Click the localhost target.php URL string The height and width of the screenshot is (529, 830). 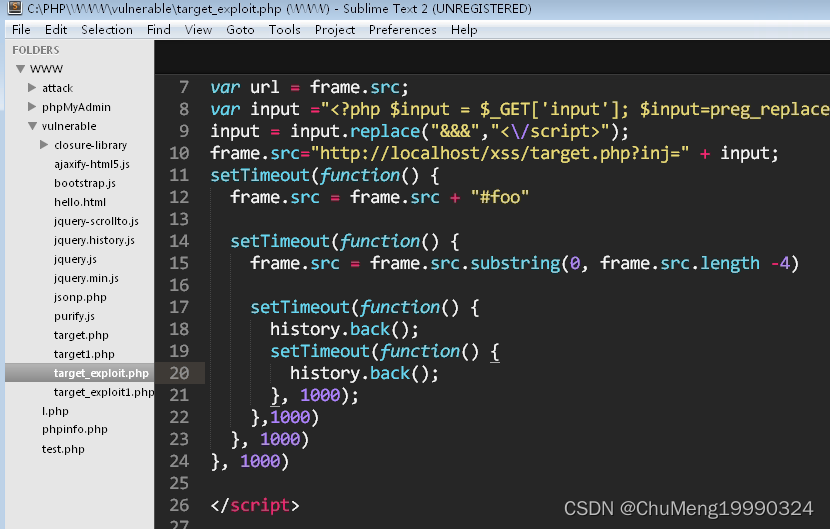(x=500, y=153)
